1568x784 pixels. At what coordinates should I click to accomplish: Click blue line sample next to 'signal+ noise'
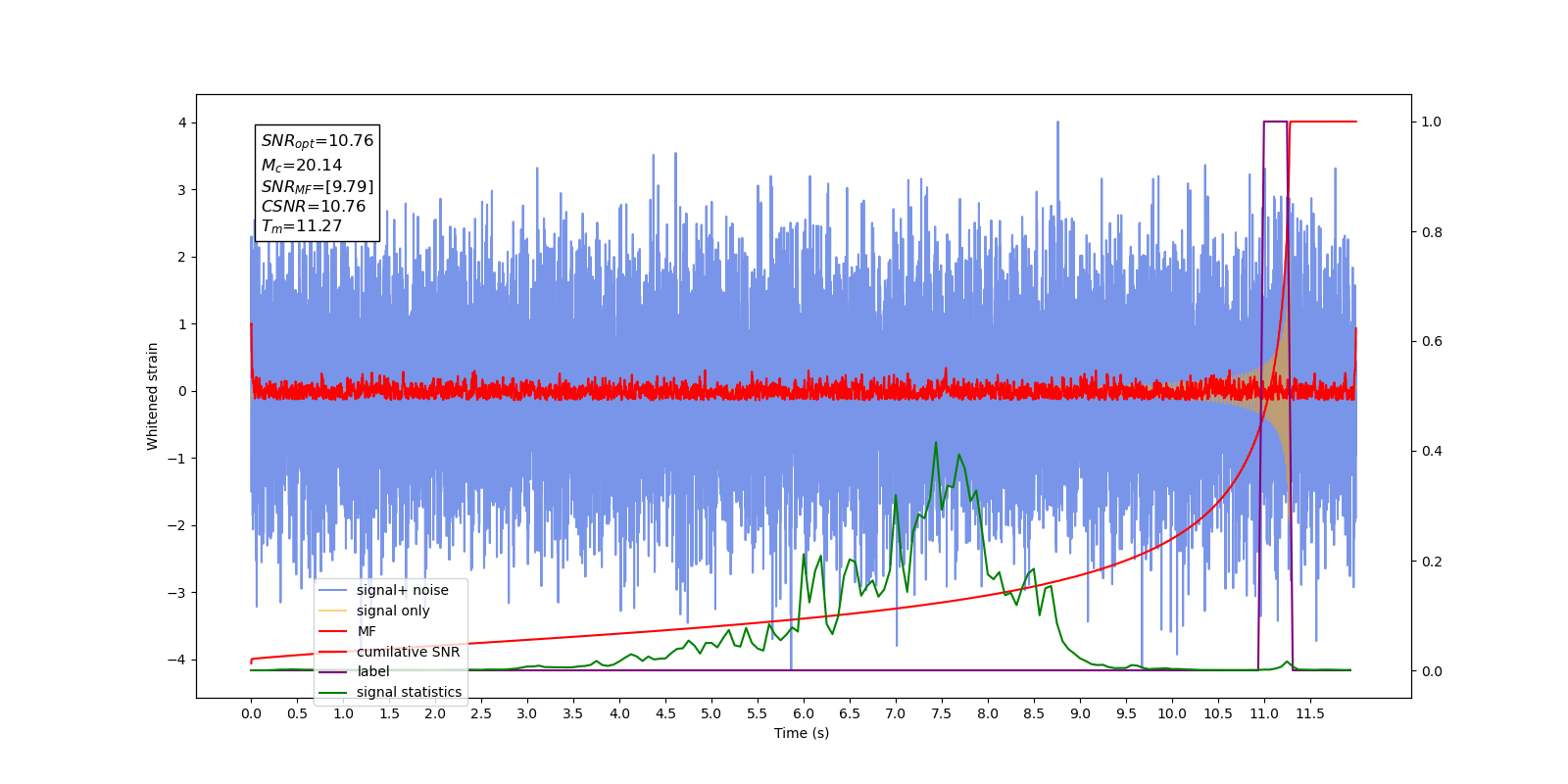333,590
